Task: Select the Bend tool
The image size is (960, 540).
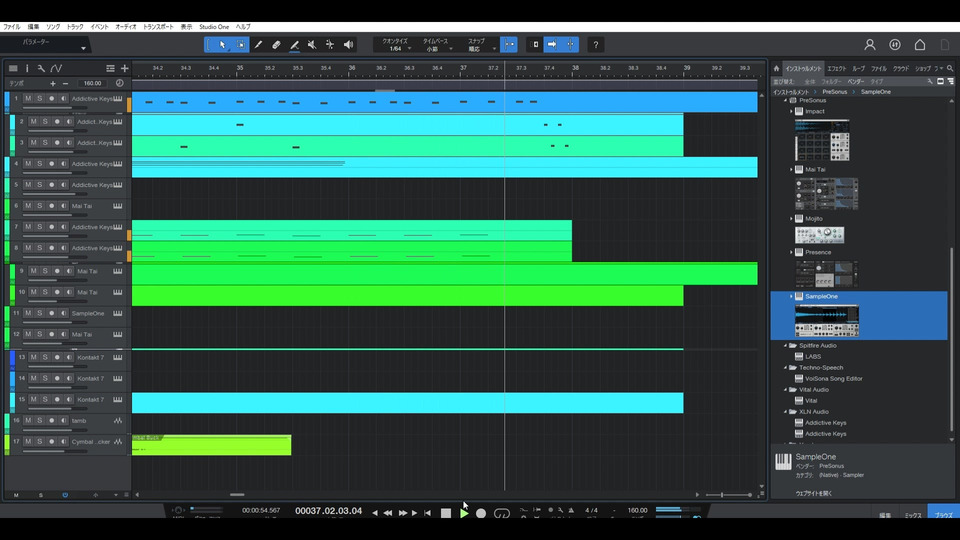Action: point(330,45)
